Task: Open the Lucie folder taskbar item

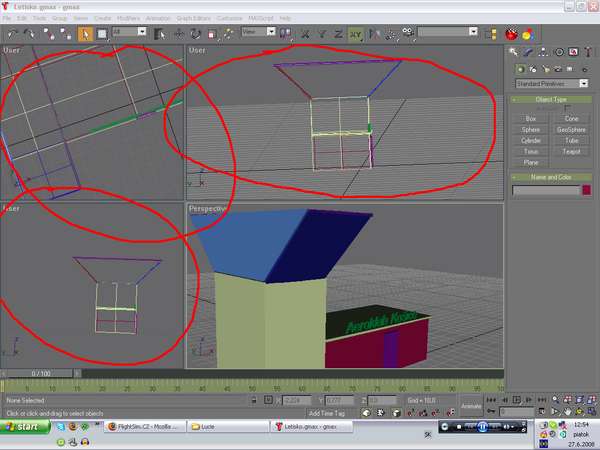Action: (x=228, y=427)
